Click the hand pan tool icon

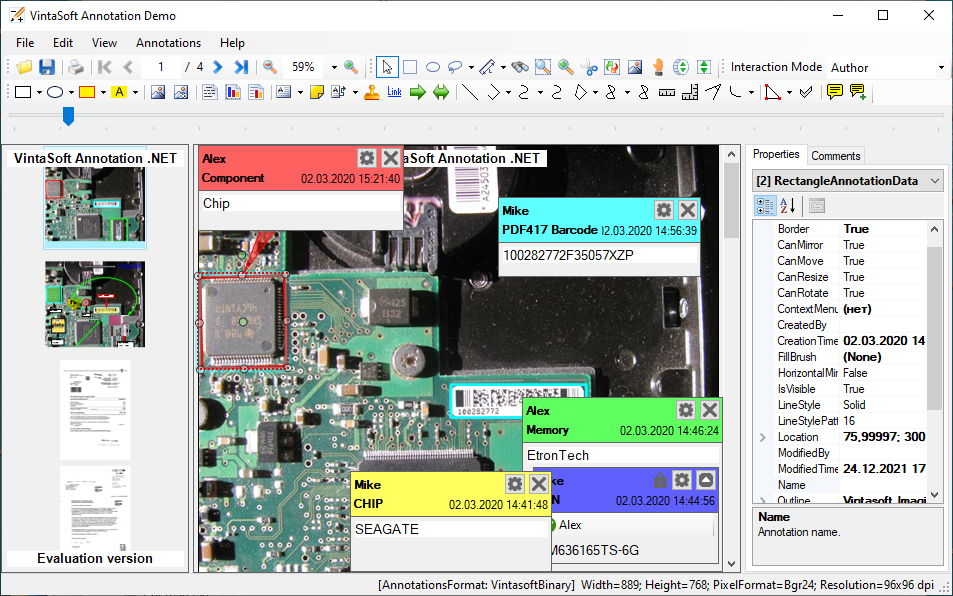[659, 68]
